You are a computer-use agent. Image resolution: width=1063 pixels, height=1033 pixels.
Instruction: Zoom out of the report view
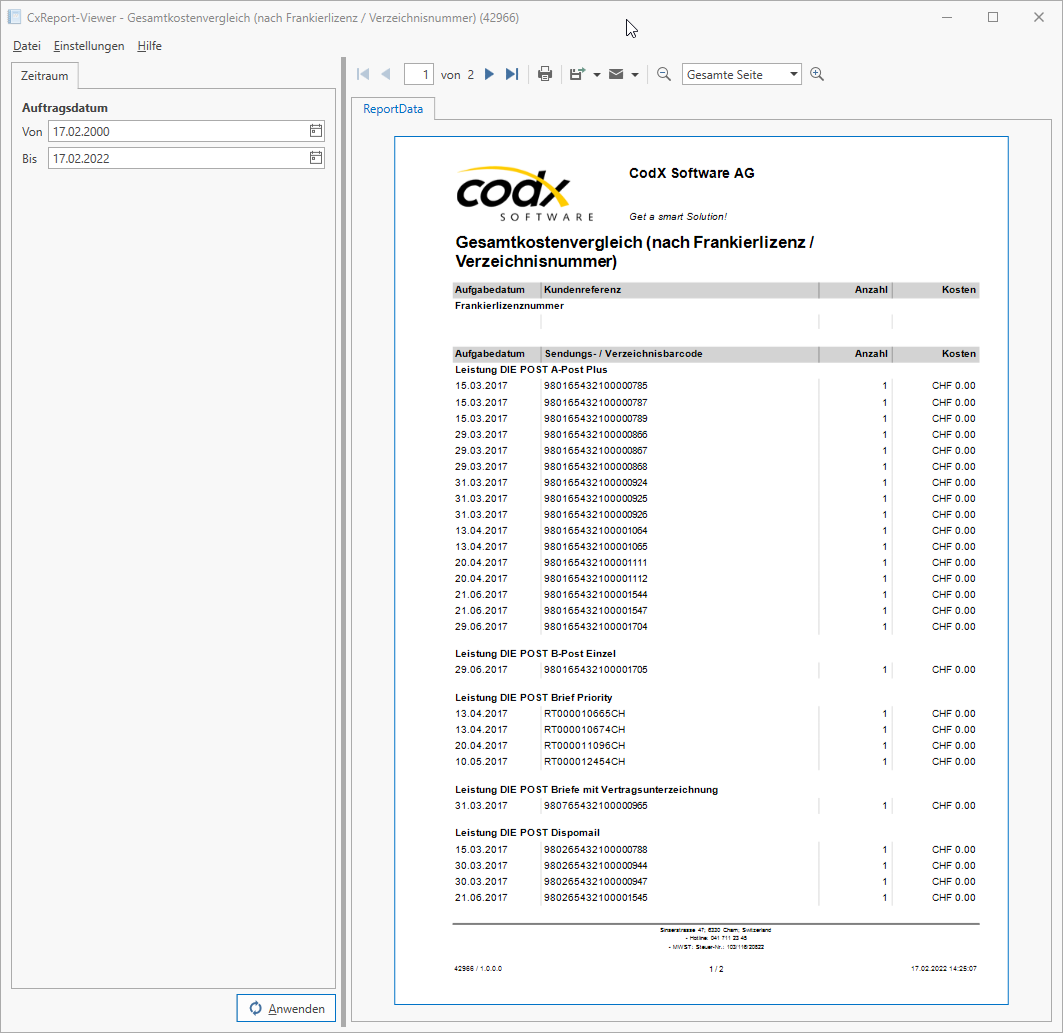tap(662, 73)
